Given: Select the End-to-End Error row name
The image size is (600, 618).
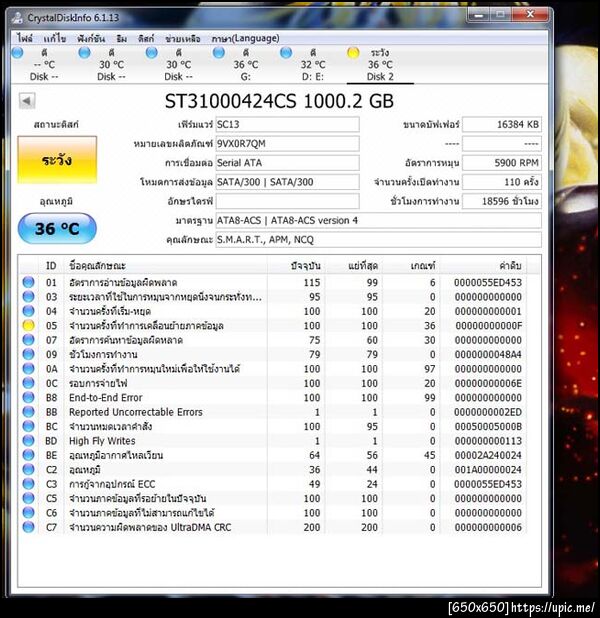Looking at the screenshot, I should 106,398.
